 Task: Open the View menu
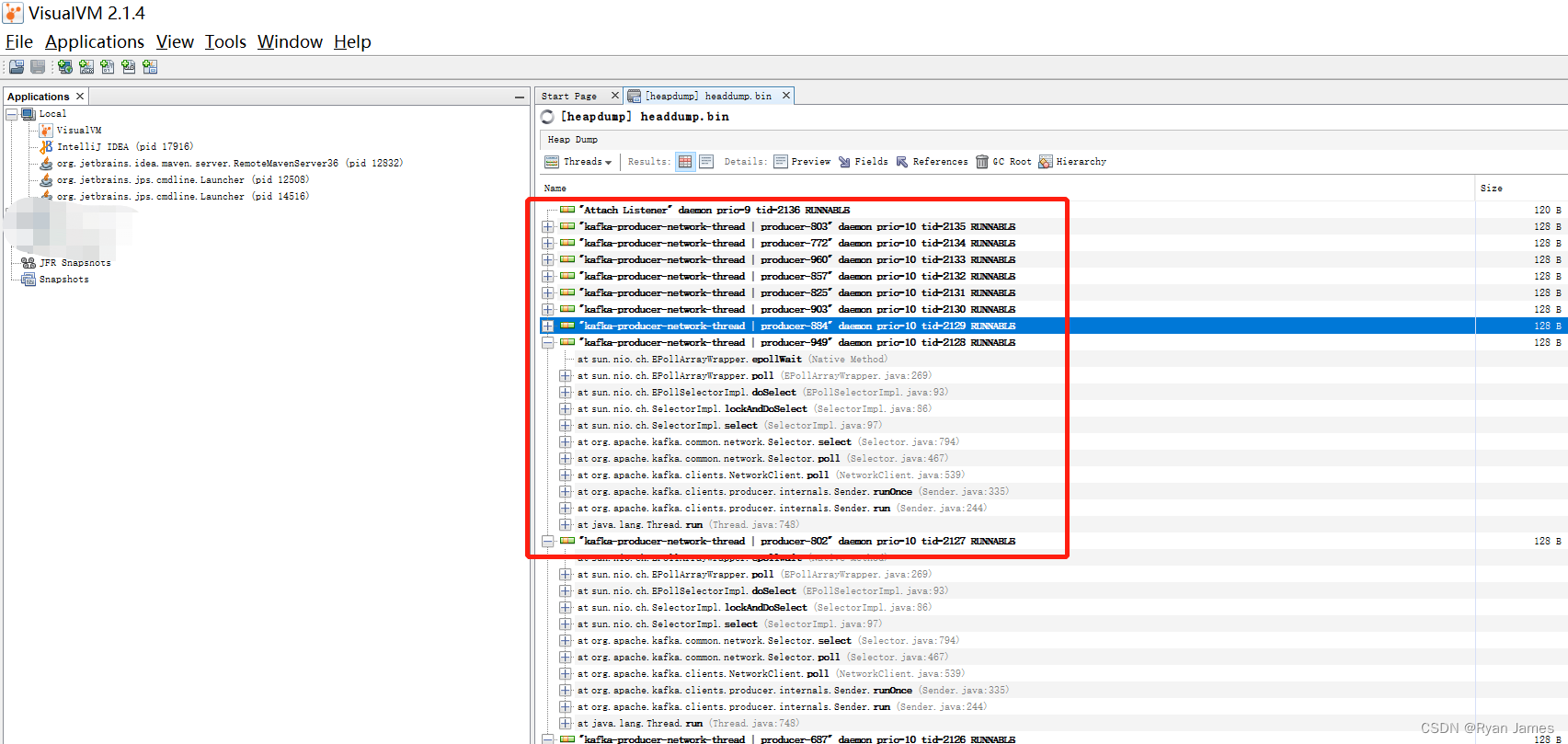[175, 41]
